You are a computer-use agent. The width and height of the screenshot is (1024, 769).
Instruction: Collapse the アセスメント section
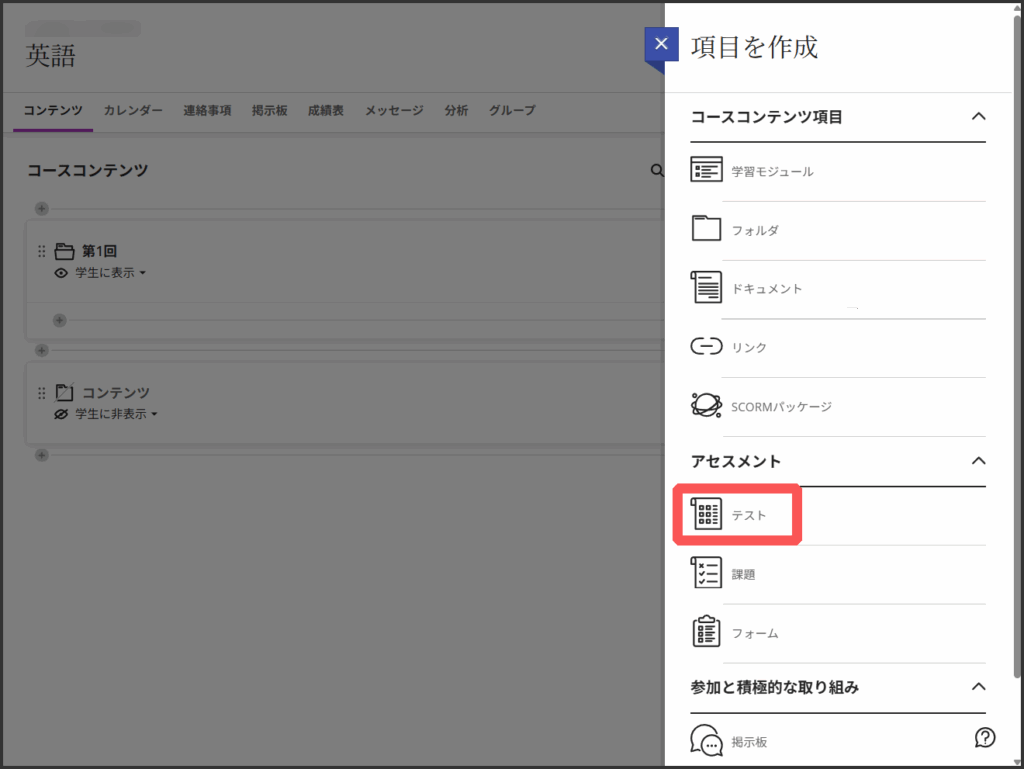pos(979,461)
